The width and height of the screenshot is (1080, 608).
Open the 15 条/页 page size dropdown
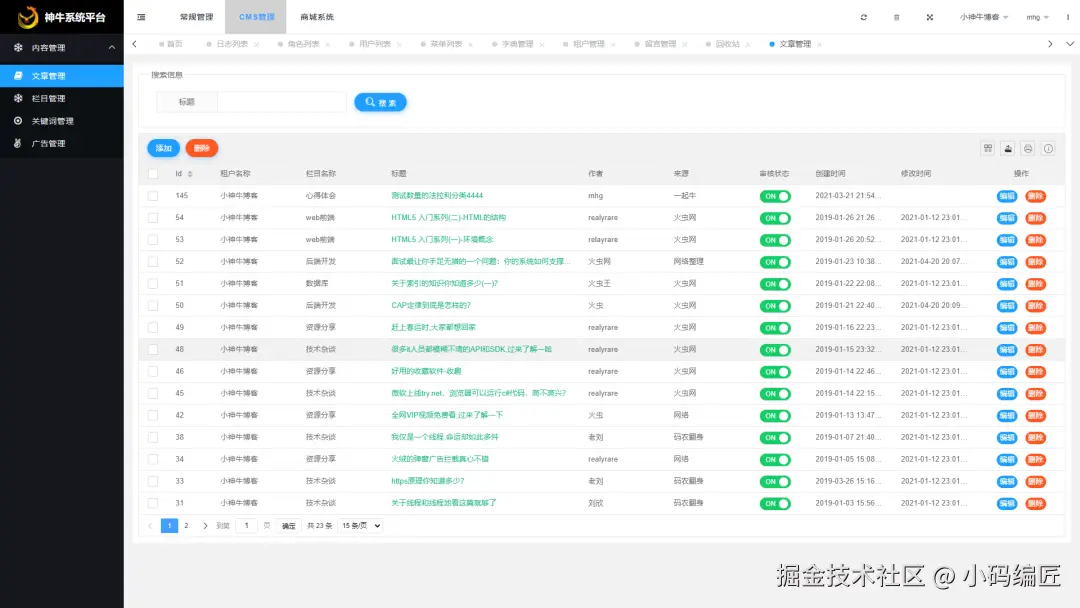coord(361,525)
